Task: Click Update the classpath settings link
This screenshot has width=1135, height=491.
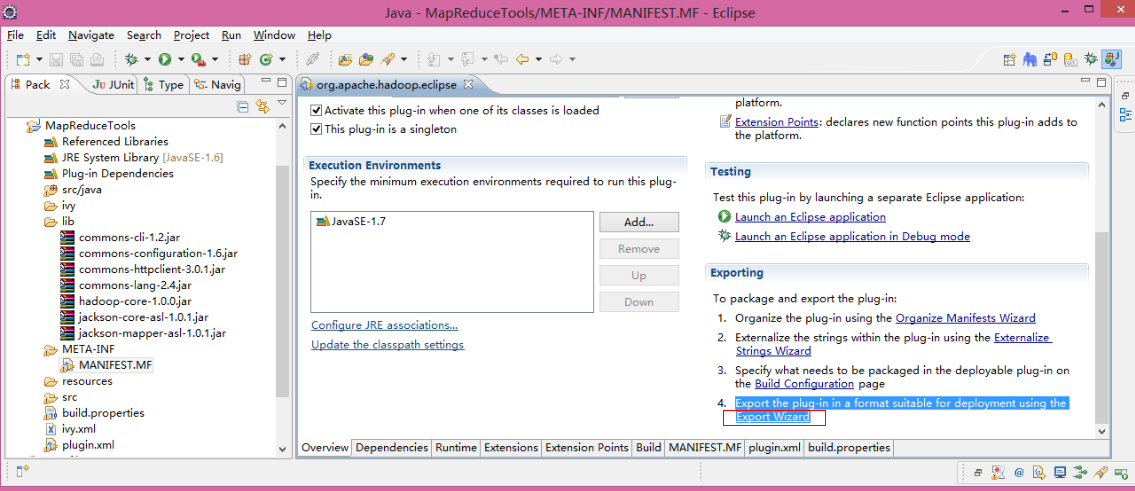Action: click(387, 345)
